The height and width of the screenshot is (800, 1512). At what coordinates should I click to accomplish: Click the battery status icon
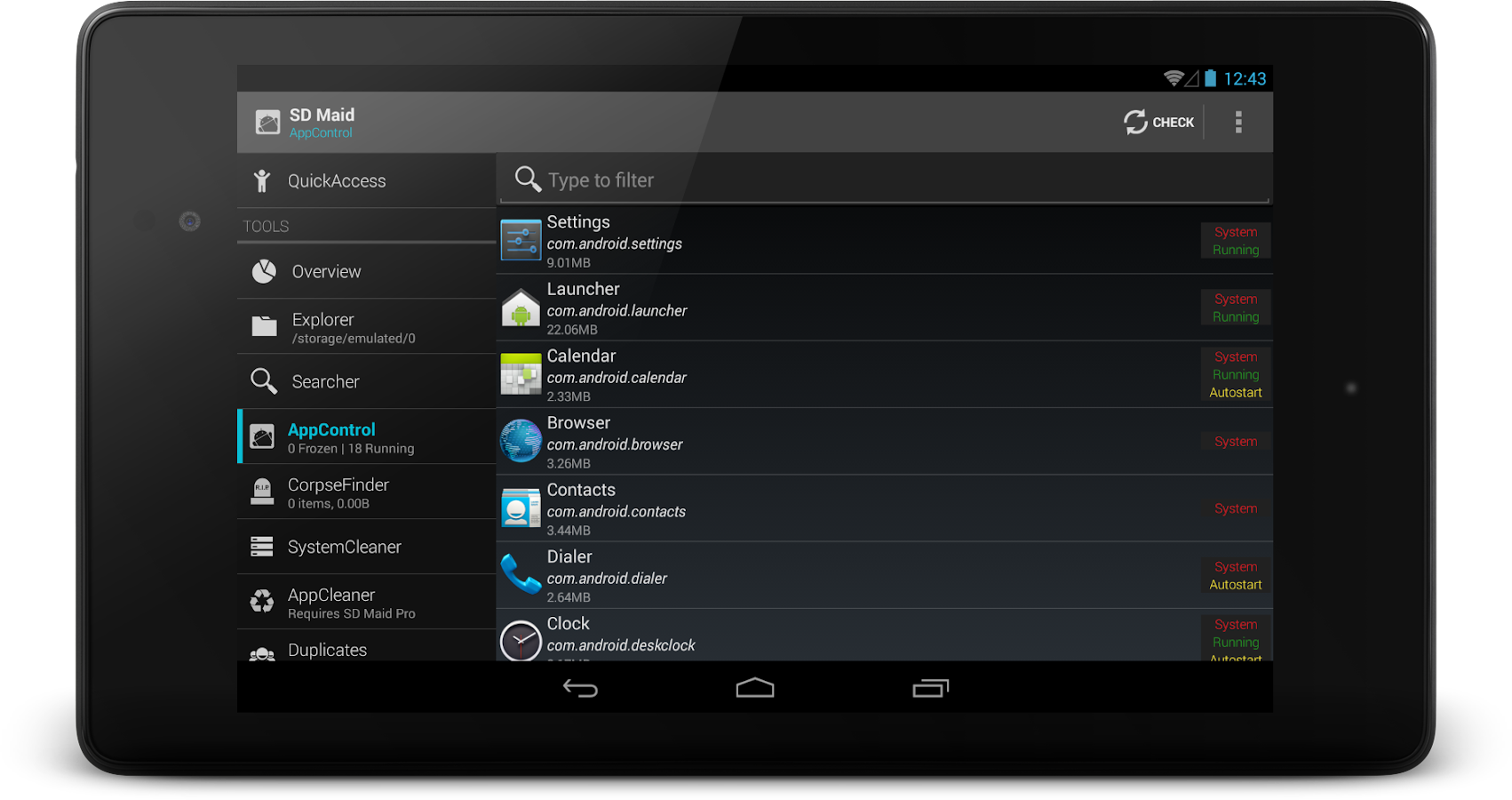(x=1210, y=78)
